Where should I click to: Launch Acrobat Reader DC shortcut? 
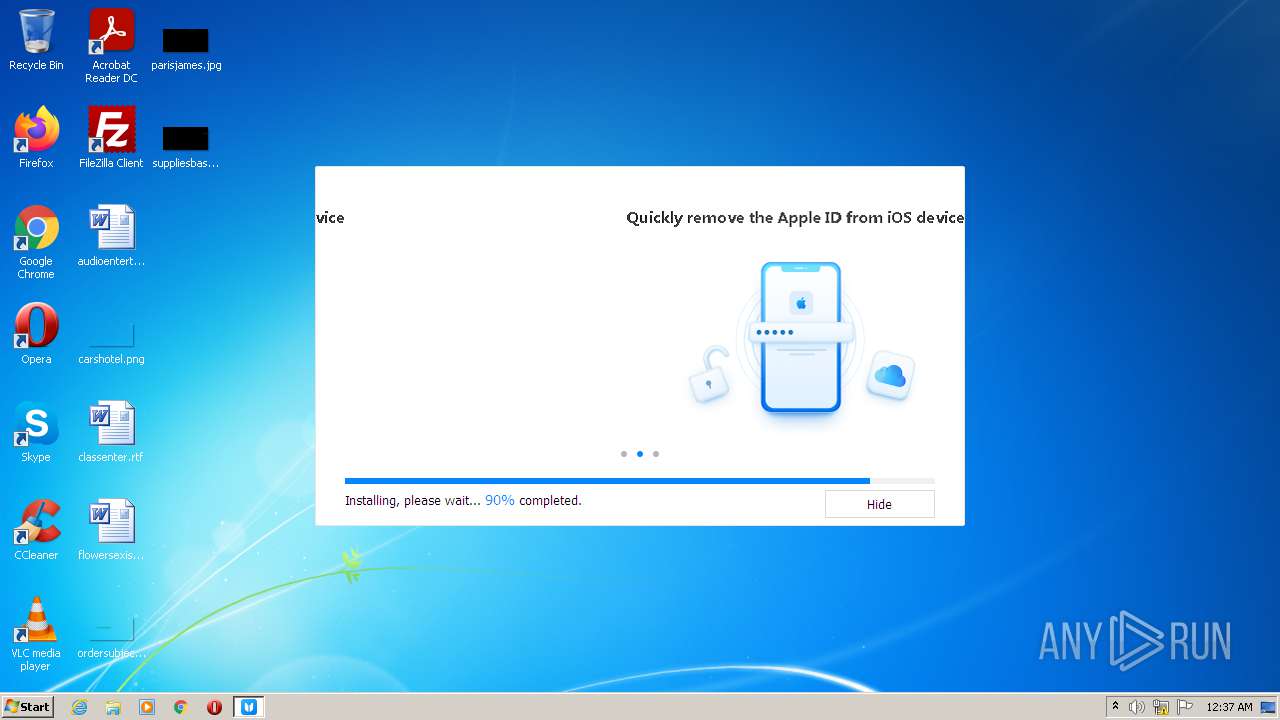111,46
